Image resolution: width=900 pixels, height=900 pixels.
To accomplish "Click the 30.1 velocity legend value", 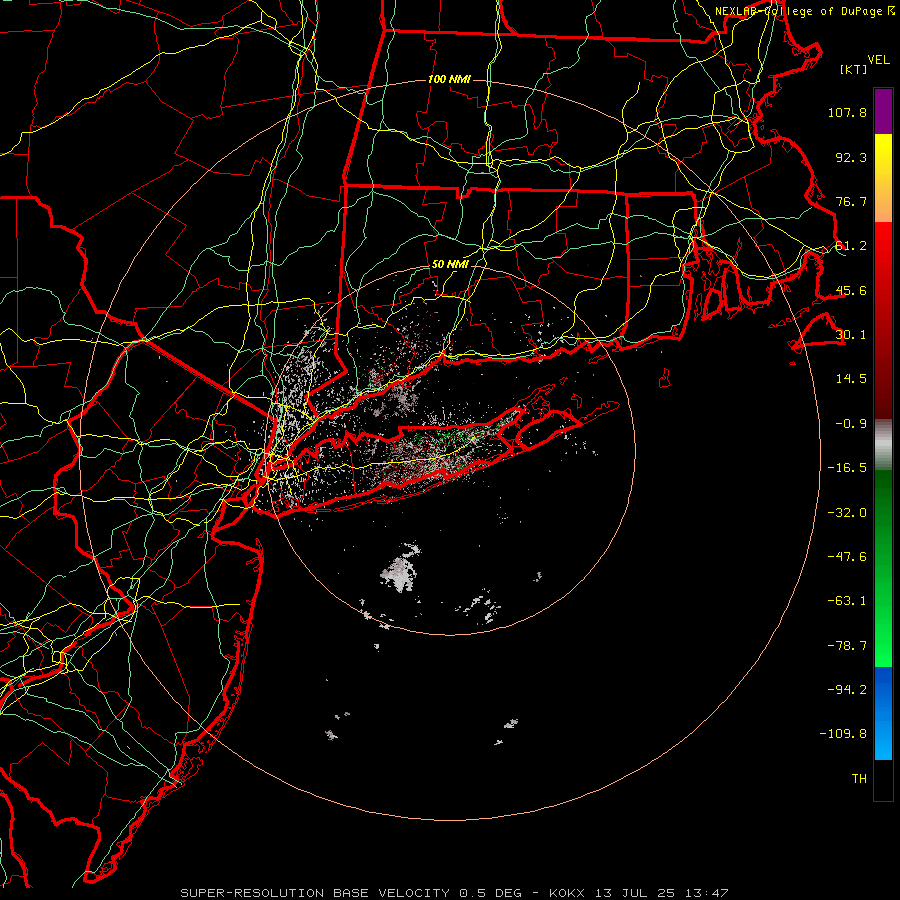I will (851, 335).
